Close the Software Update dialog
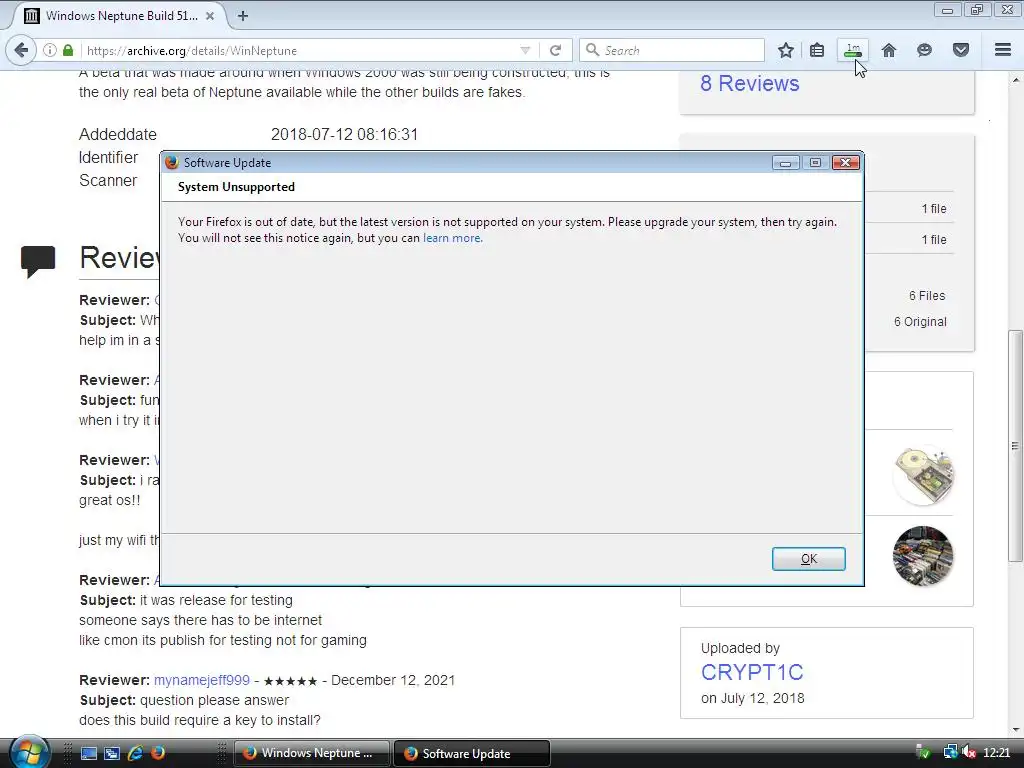 coord(846,163)
